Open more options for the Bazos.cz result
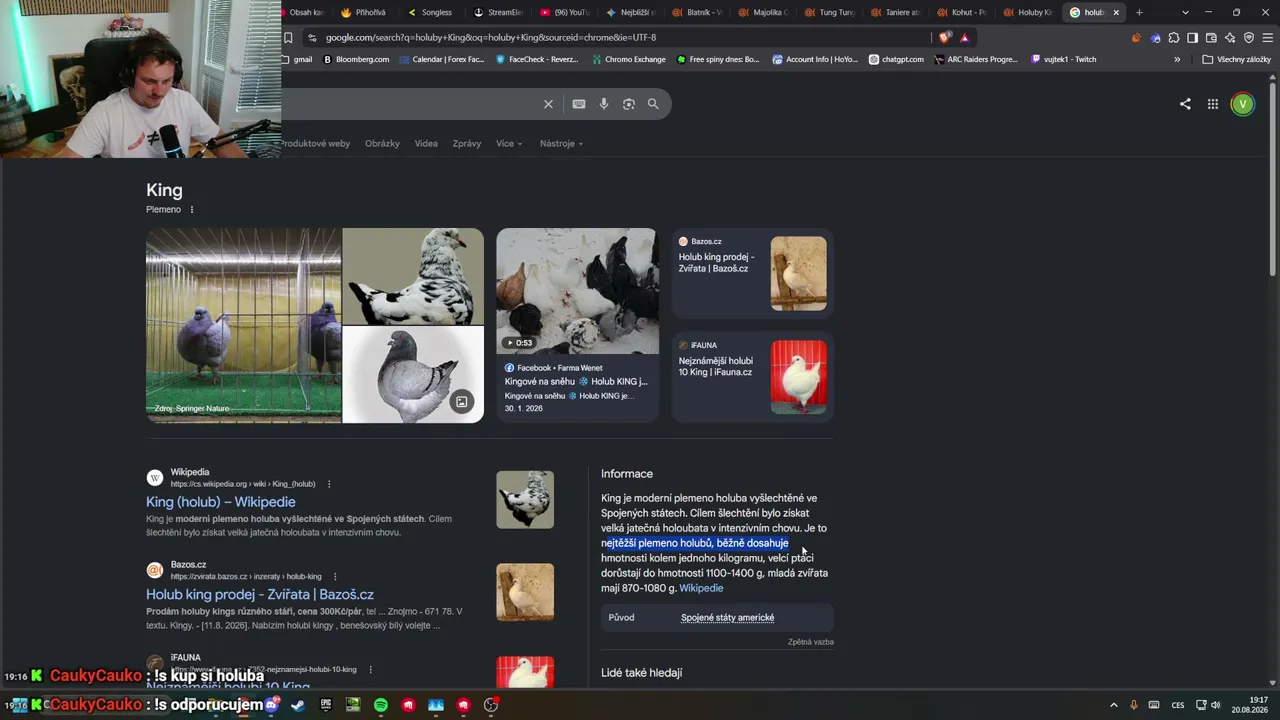This screenshot has width=1280, height=720. (x=335, y=577)
